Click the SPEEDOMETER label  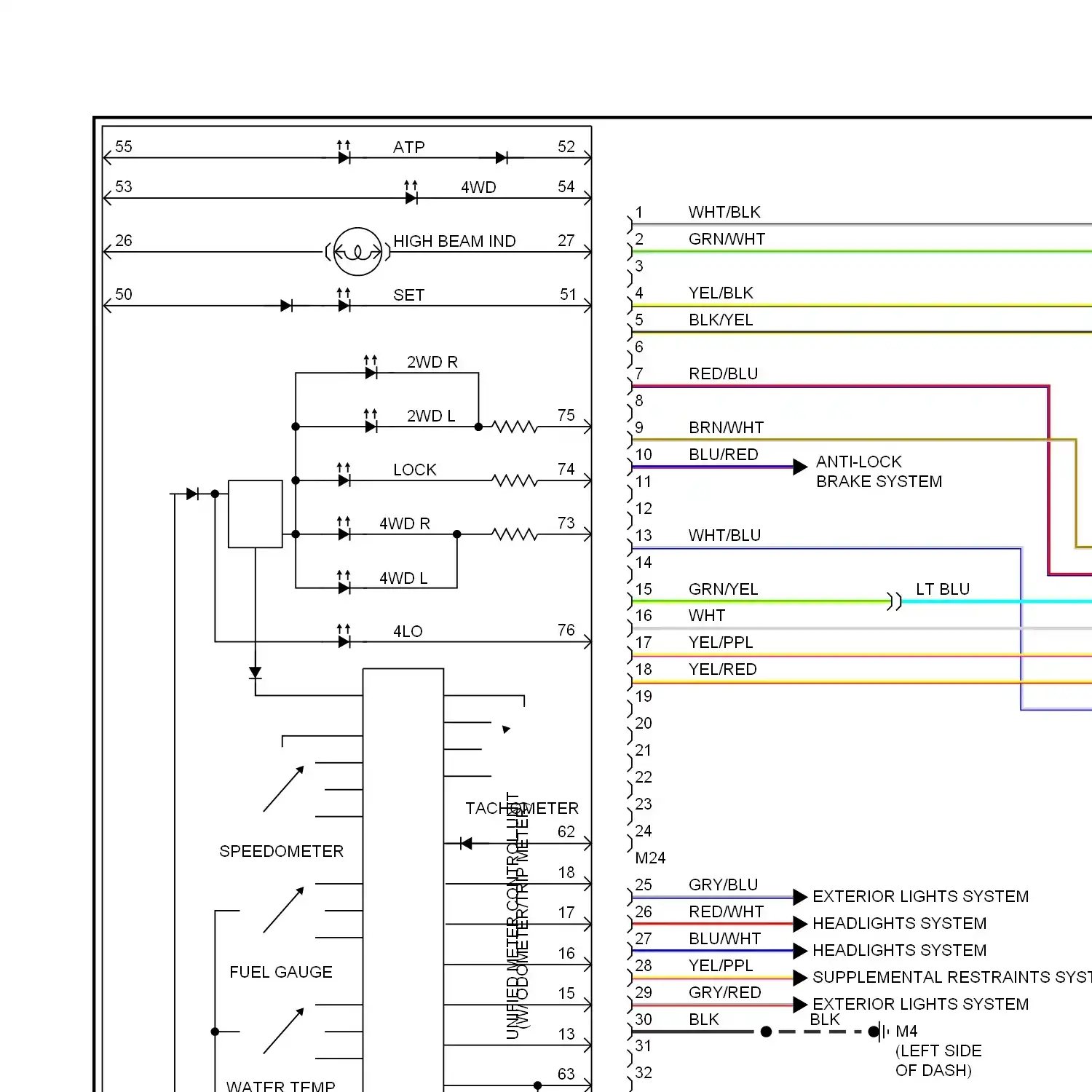click(x=281, y=851)
